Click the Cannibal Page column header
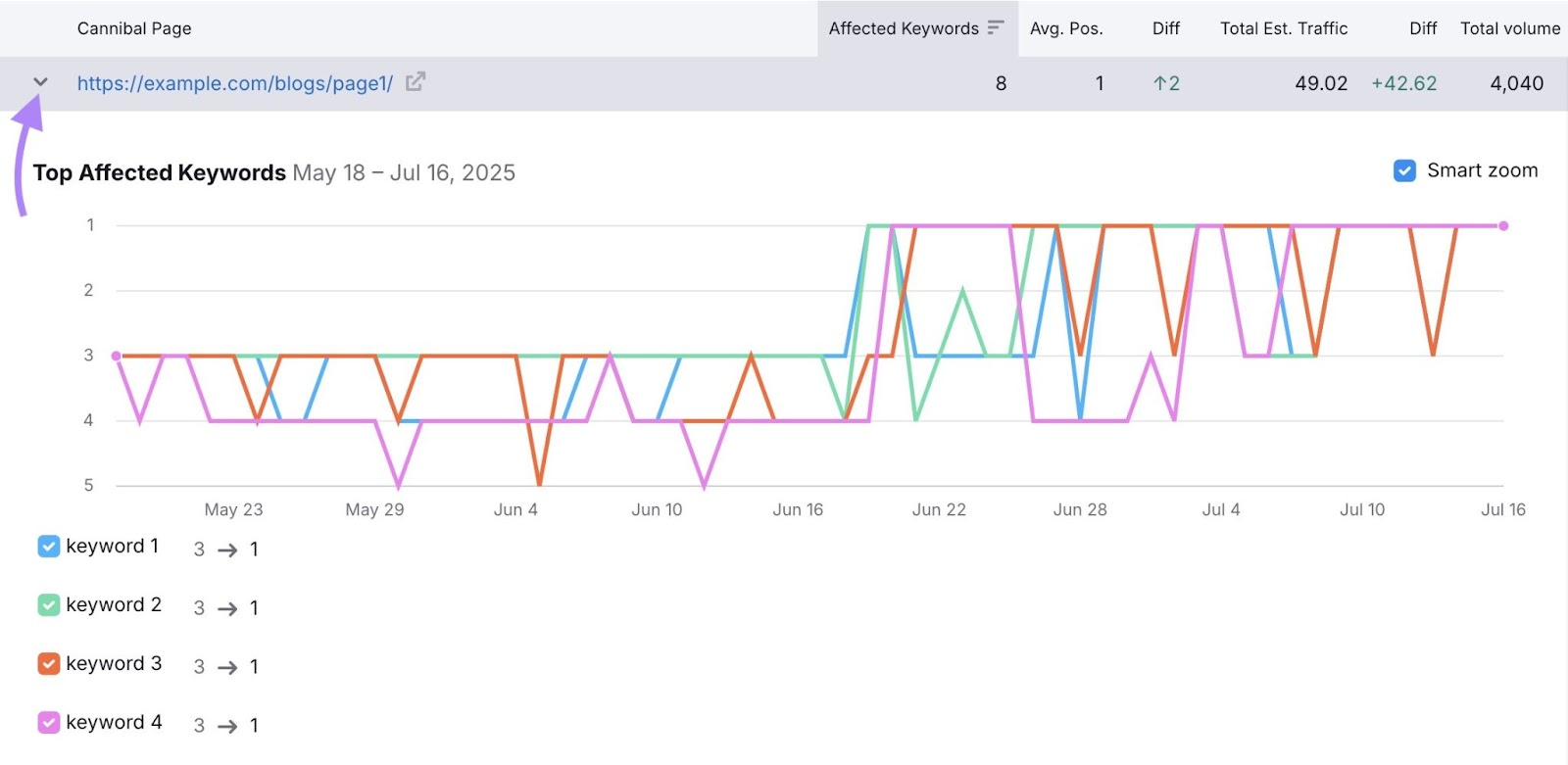The image size is (1568, 765). tap(134, 28)
